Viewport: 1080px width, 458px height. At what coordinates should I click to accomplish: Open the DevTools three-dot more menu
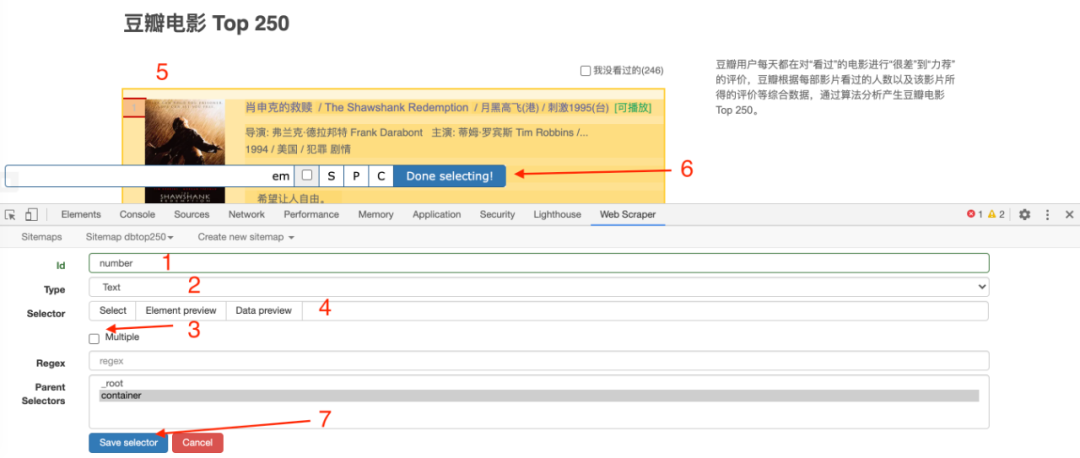click(1048, 214)
